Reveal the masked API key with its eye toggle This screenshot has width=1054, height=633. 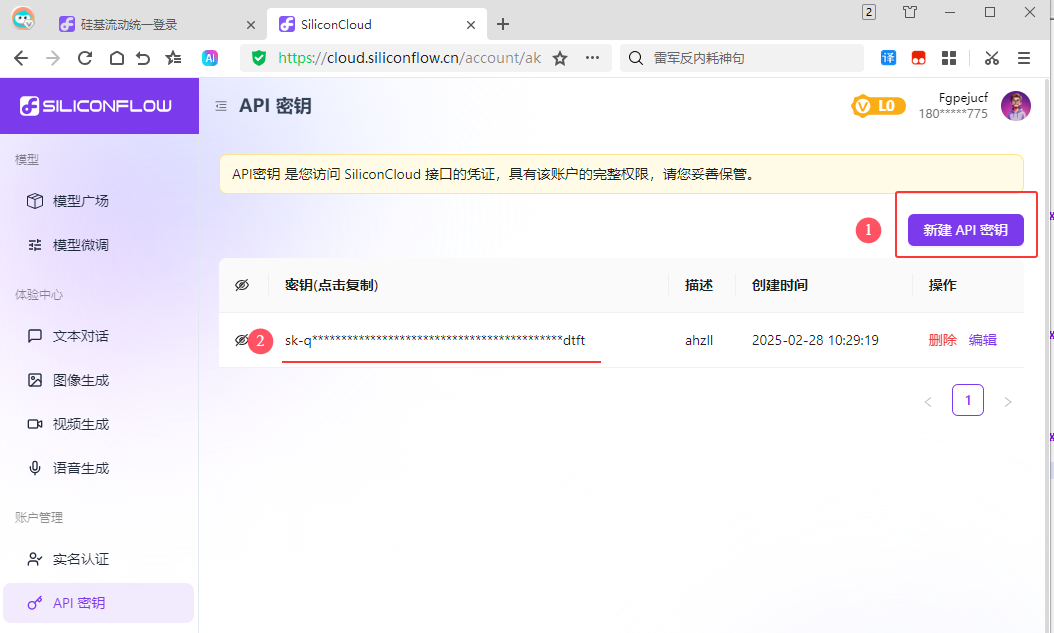[x=241, y=340]
